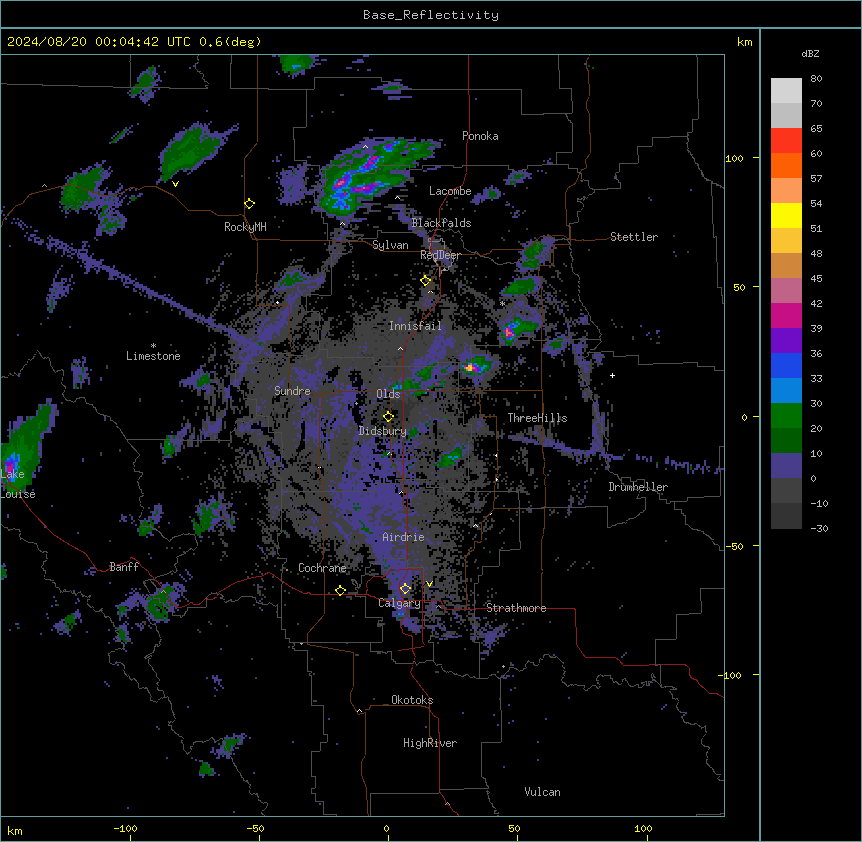Select the Innisfail label

tap(415, 326)
